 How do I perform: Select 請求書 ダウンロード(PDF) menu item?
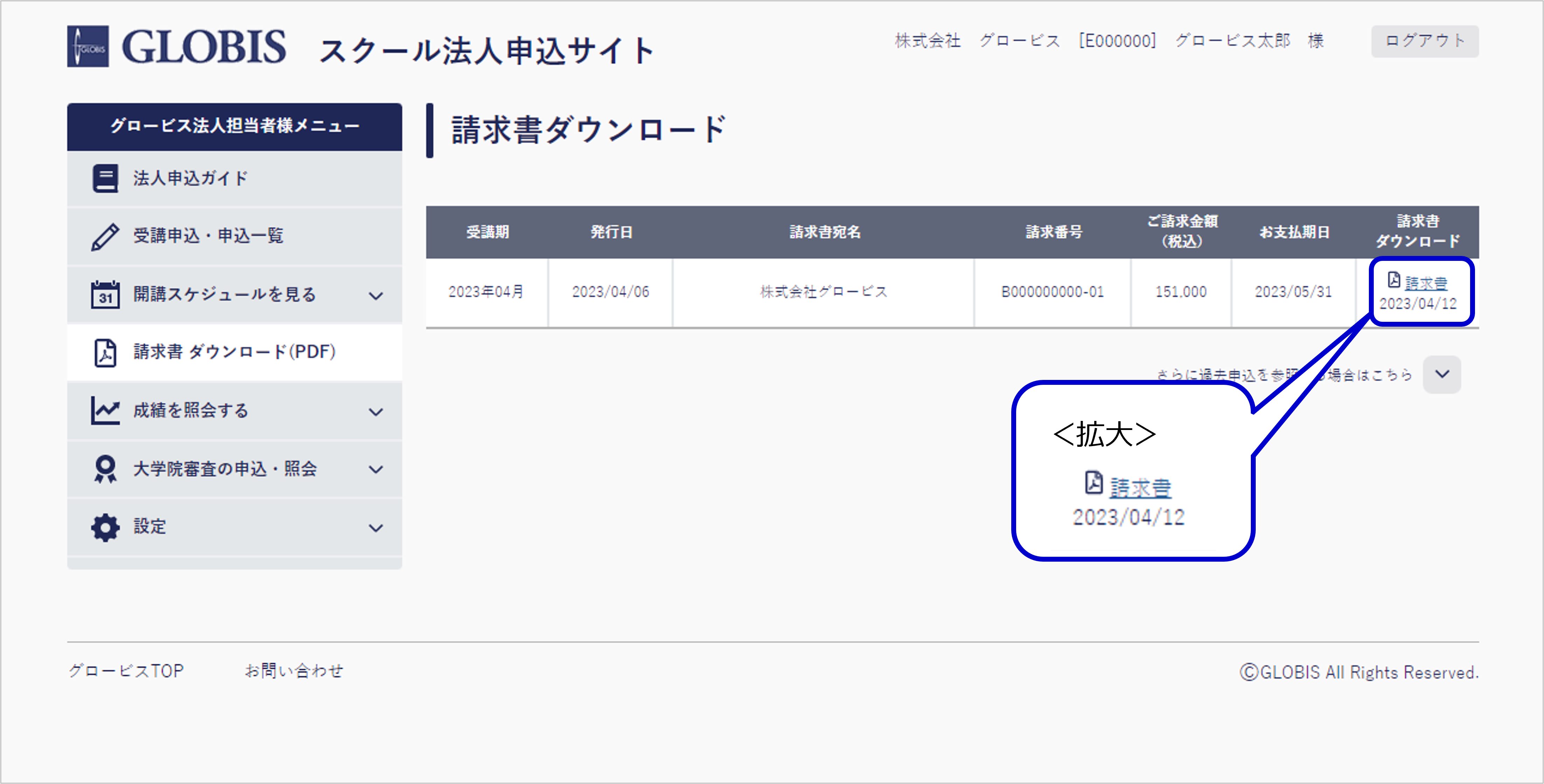(234, 353)
